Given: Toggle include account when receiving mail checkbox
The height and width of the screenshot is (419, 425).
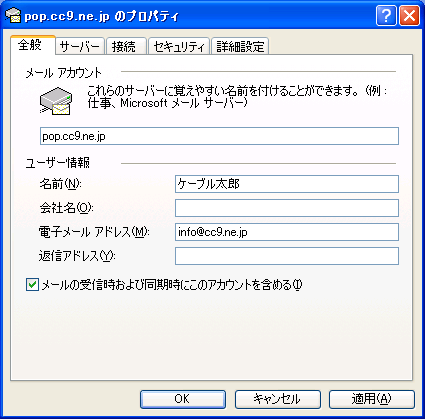Looking at the screenshot, I should pyautogui.click(x=32, y=285).
